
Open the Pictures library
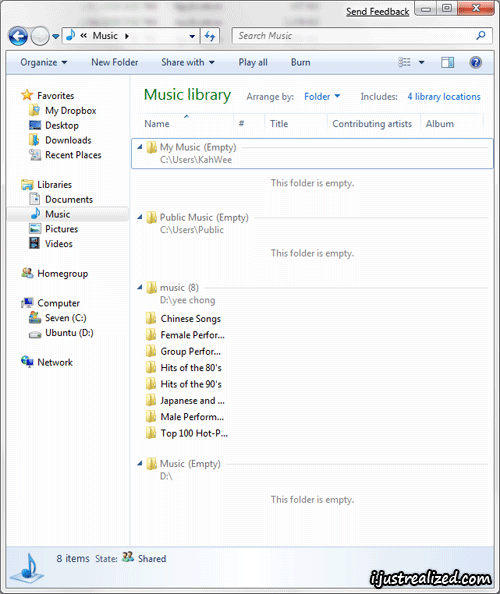tap(53, 229)
